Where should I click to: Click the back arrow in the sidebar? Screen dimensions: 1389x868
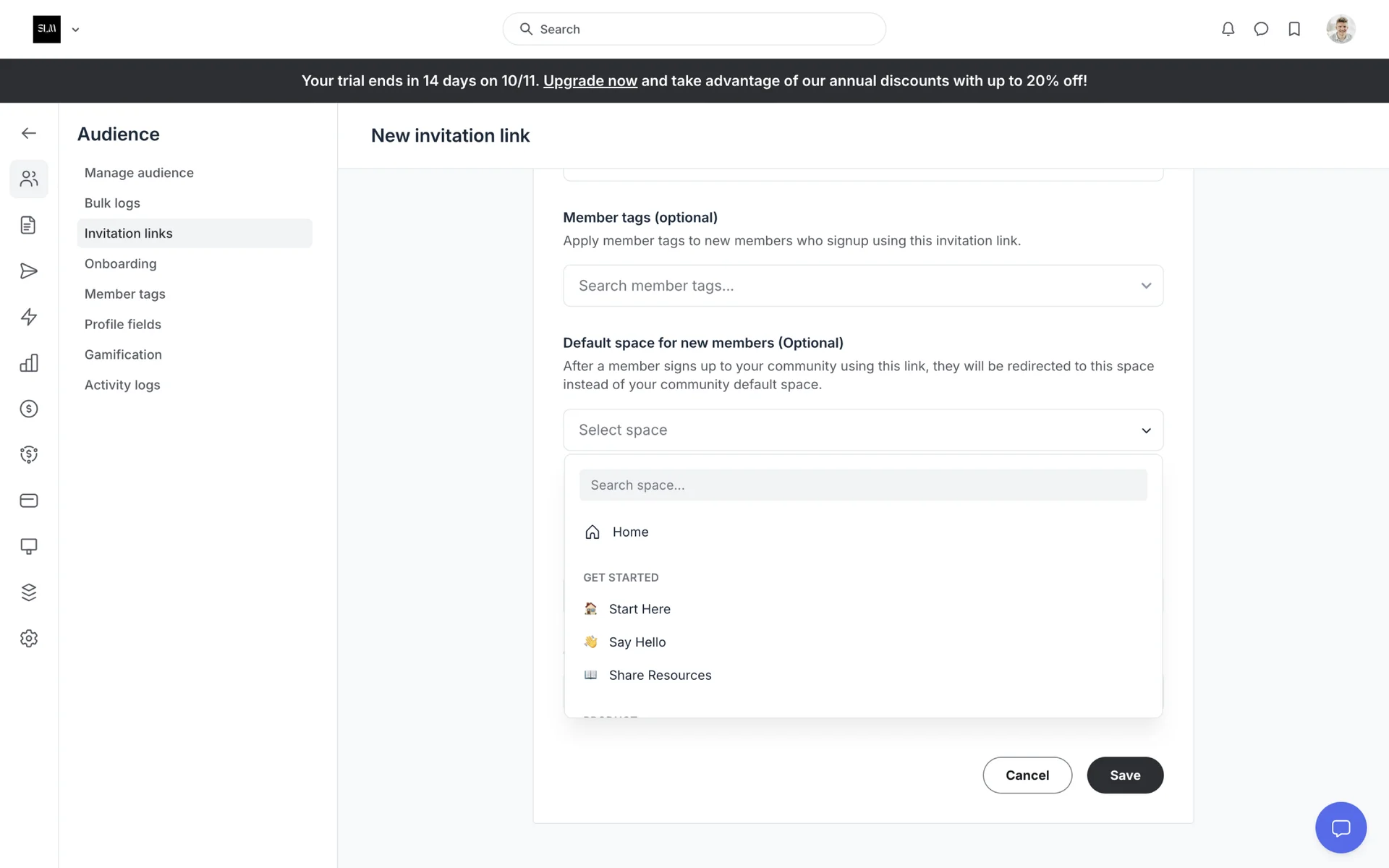[29, 133]
